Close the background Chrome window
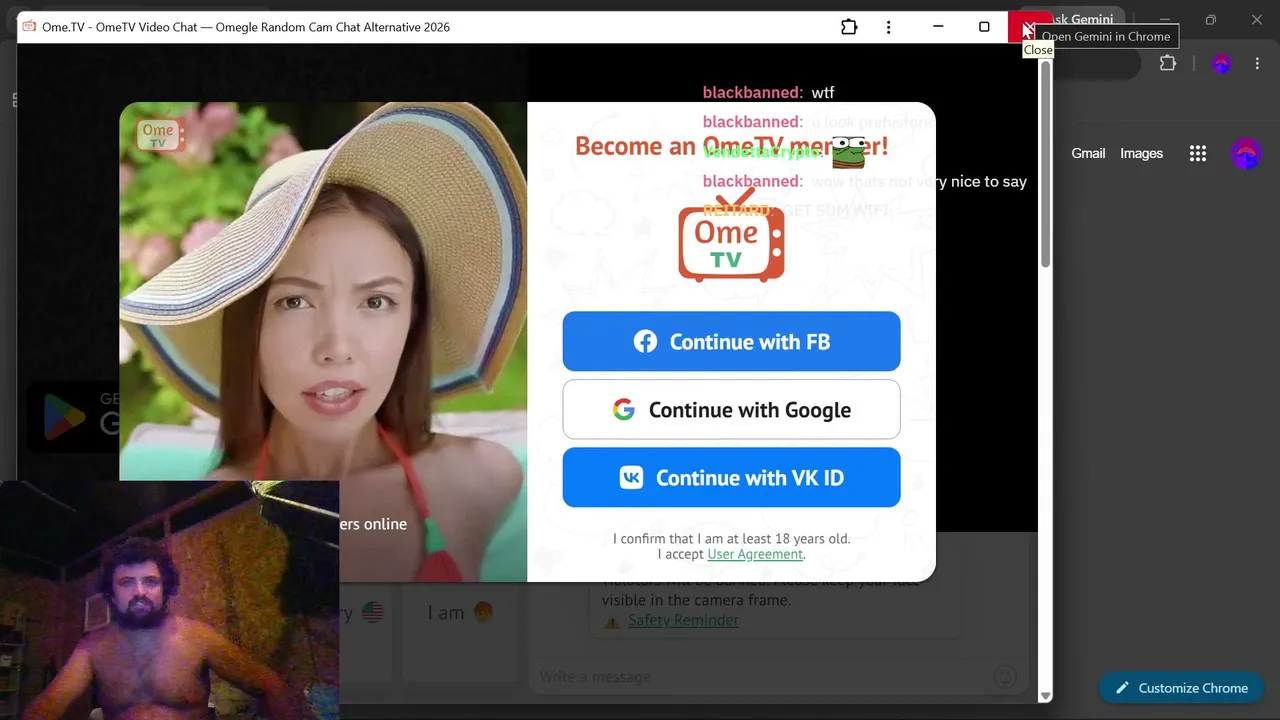Viewport: 1280px width, 720px height. click(1257, 19)
